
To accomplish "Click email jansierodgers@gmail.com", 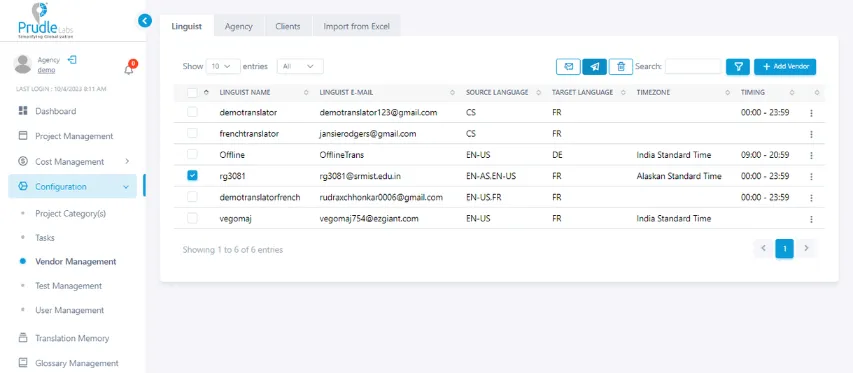I will [x=368, y=134].
